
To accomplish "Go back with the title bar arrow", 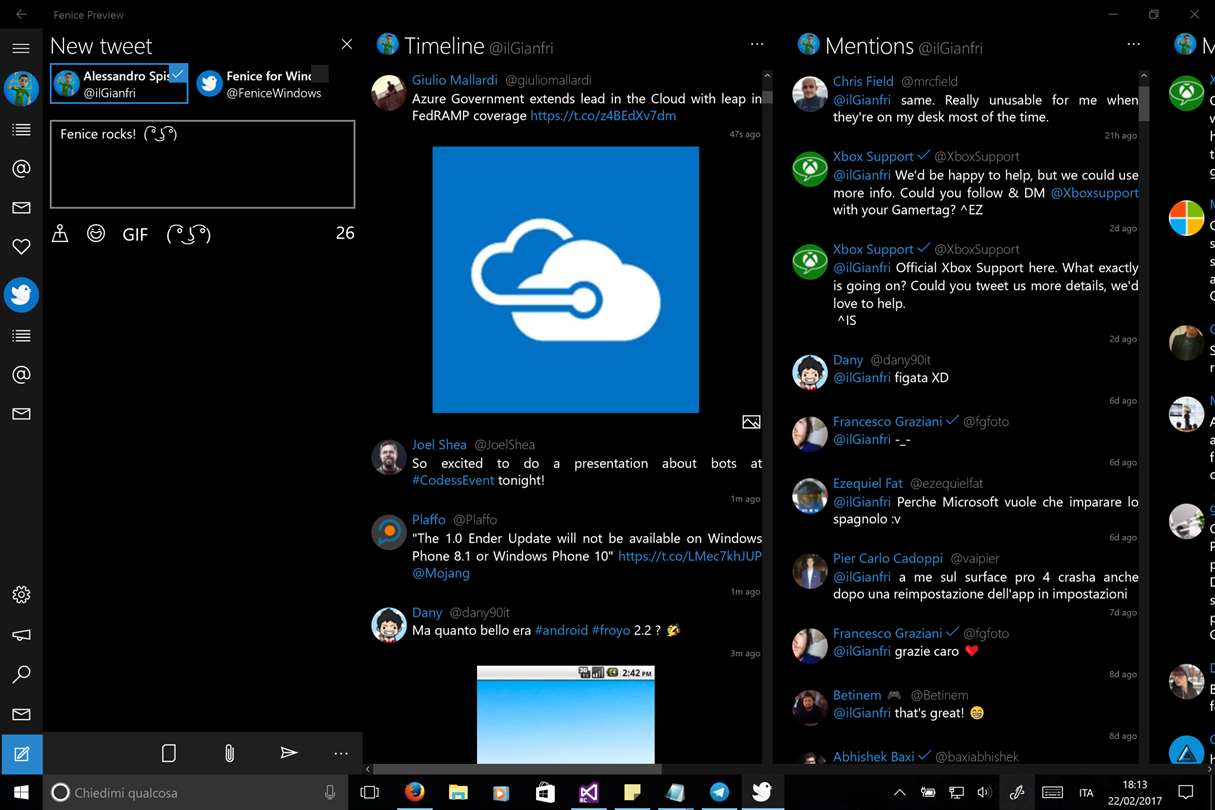I will 21,14.
